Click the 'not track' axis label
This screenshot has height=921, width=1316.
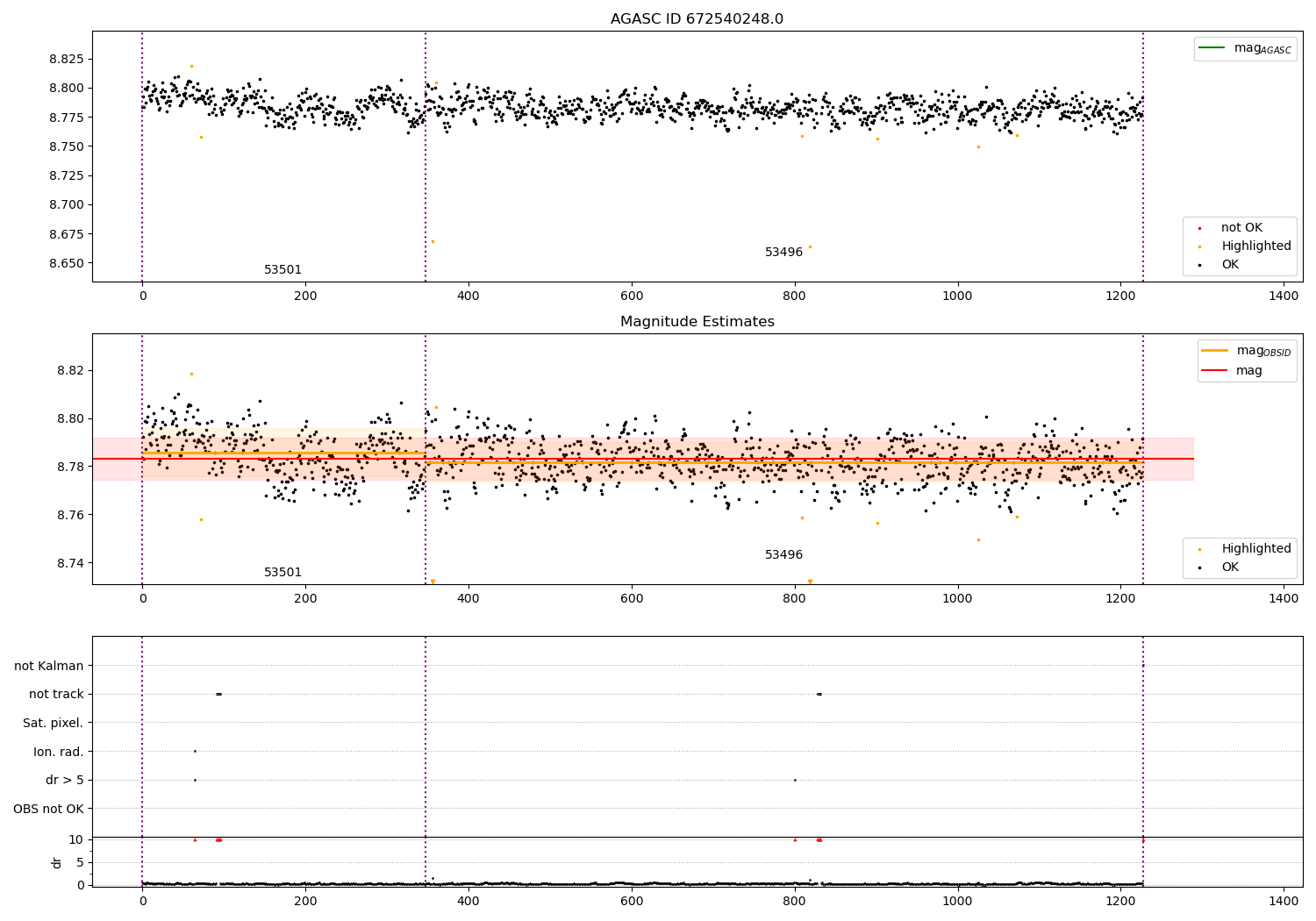(56, 694)
